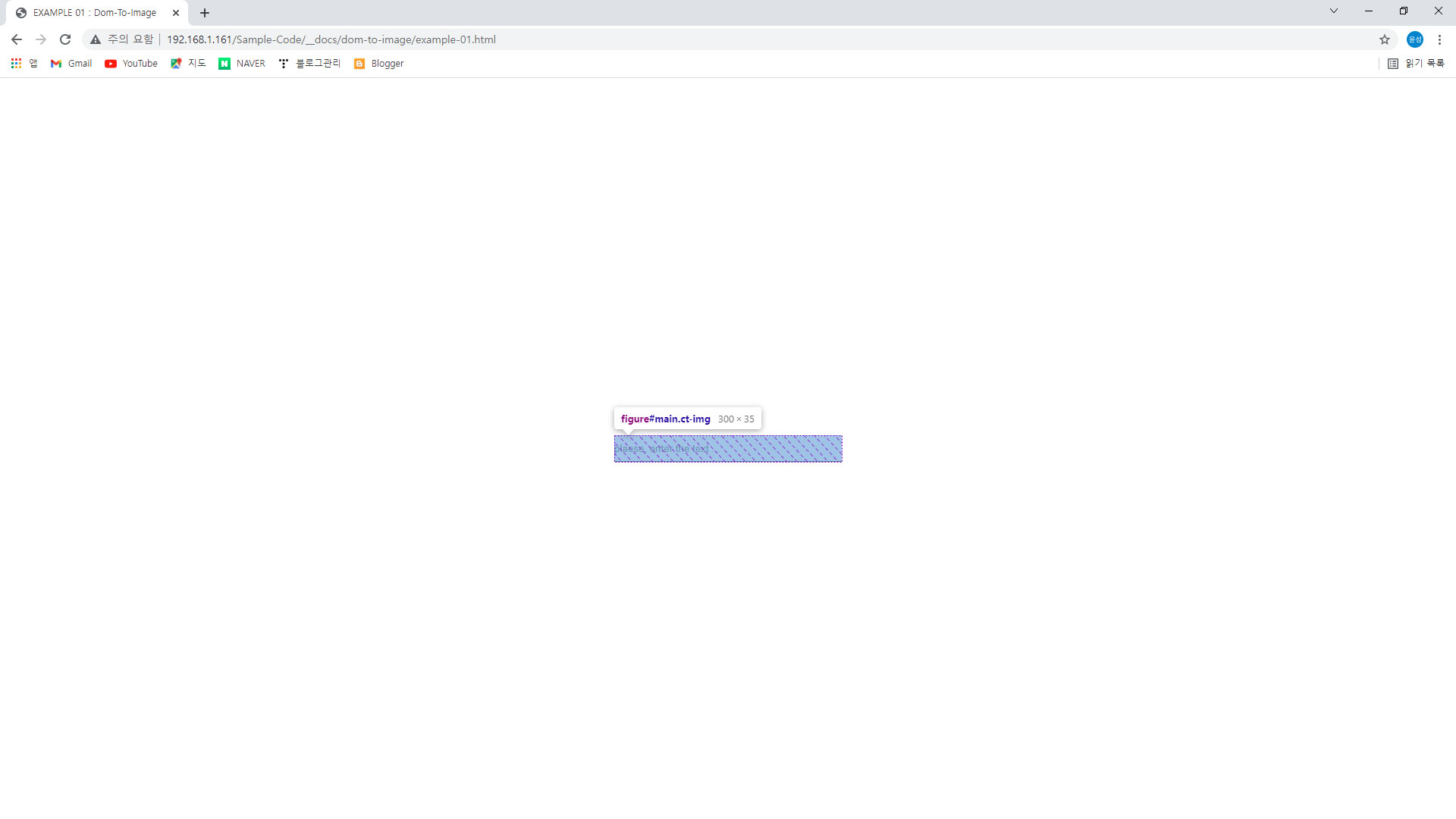Open the 지도 maps bookmark
This screenshot has height=819, width=1456.
pos(188,64)
